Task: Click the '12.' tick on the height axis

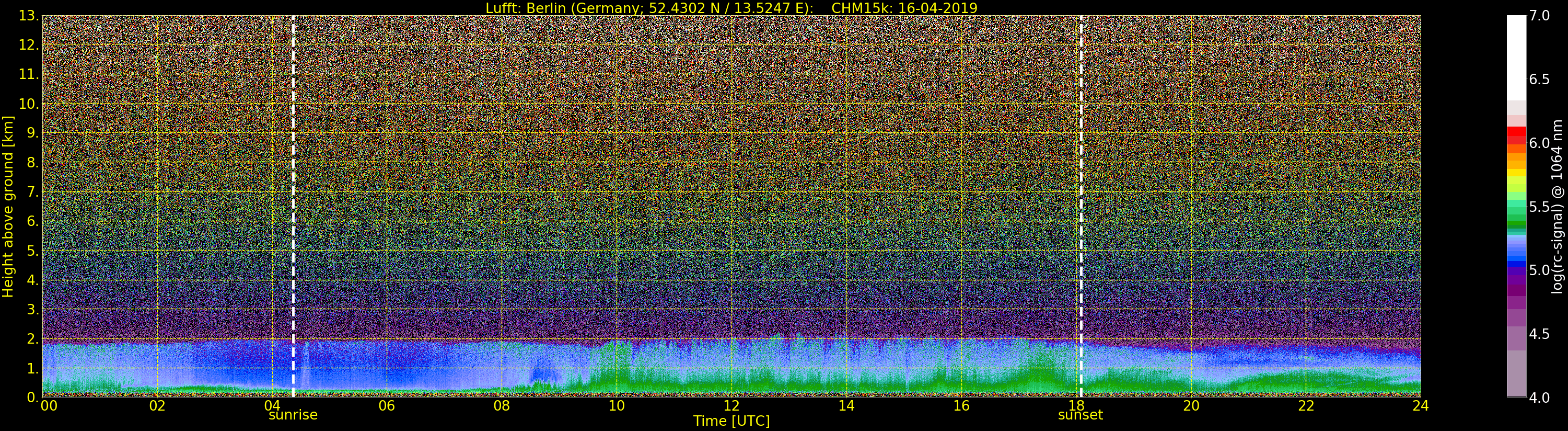Action: pos(29,45)
